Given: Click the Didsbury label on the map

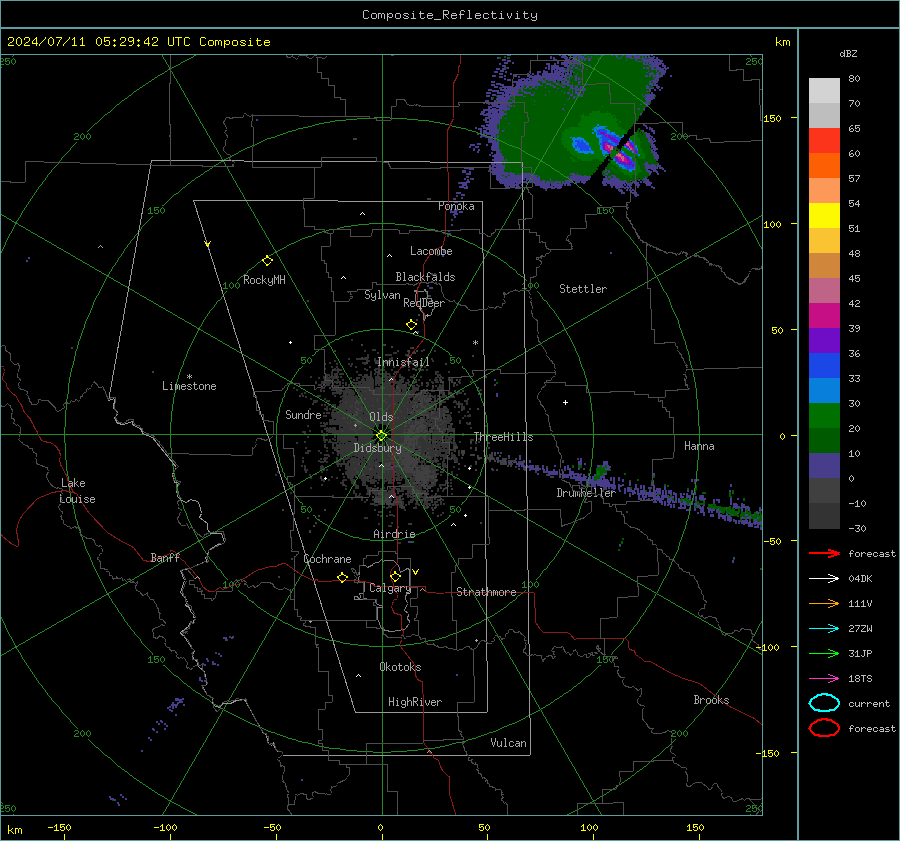Looking at the screenshot, I should click(377, 448).
